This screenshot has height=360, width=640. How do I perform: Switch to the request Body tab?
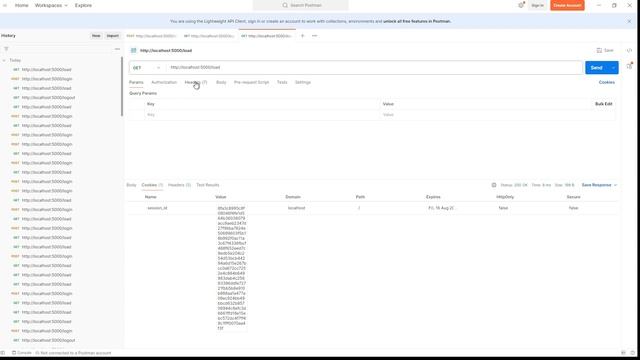pyautogui.click(x=221, y=82)
